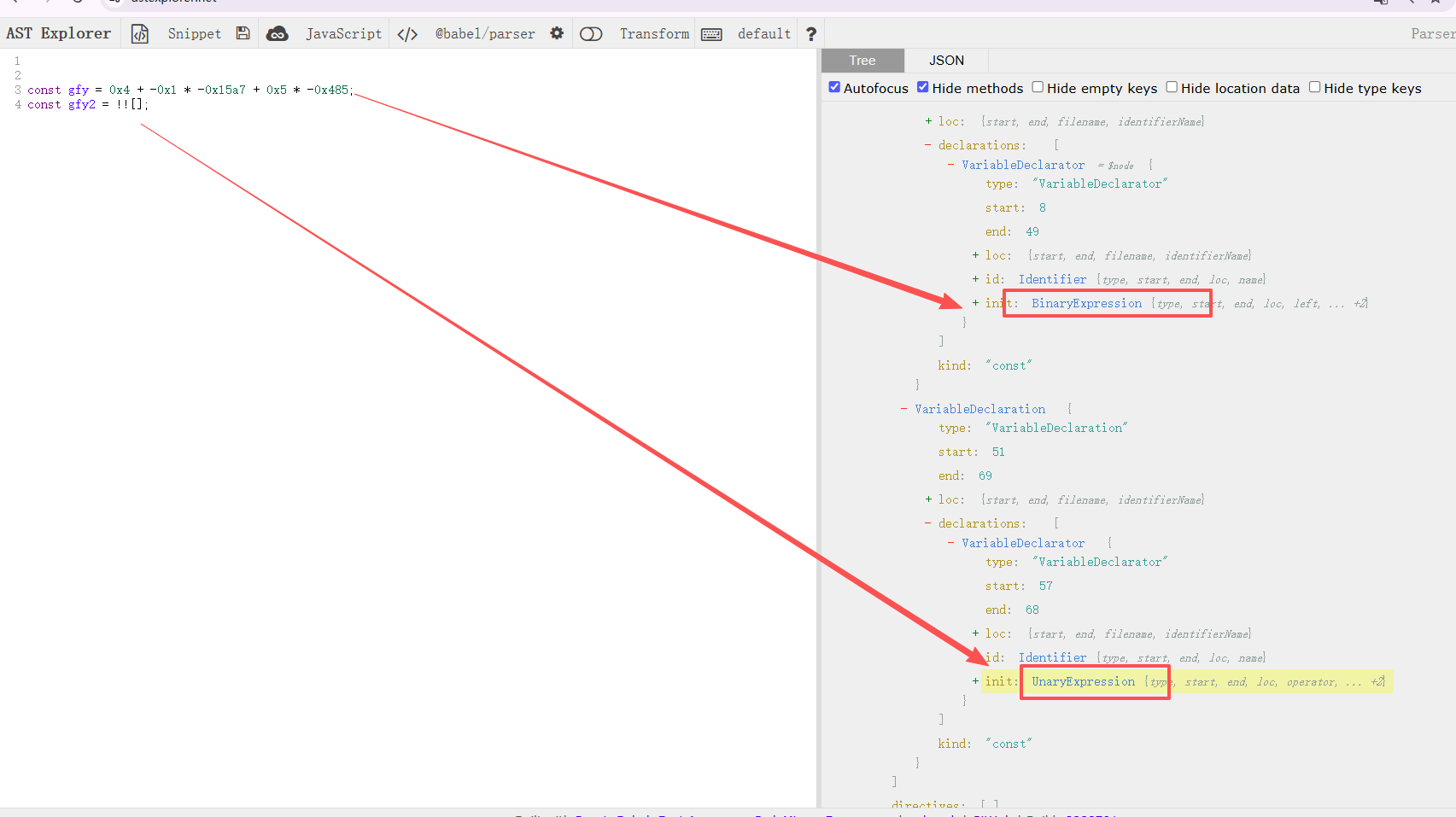Toggle the Transform switch
This screenshot has height=817, width=1456.
(591, 33)
